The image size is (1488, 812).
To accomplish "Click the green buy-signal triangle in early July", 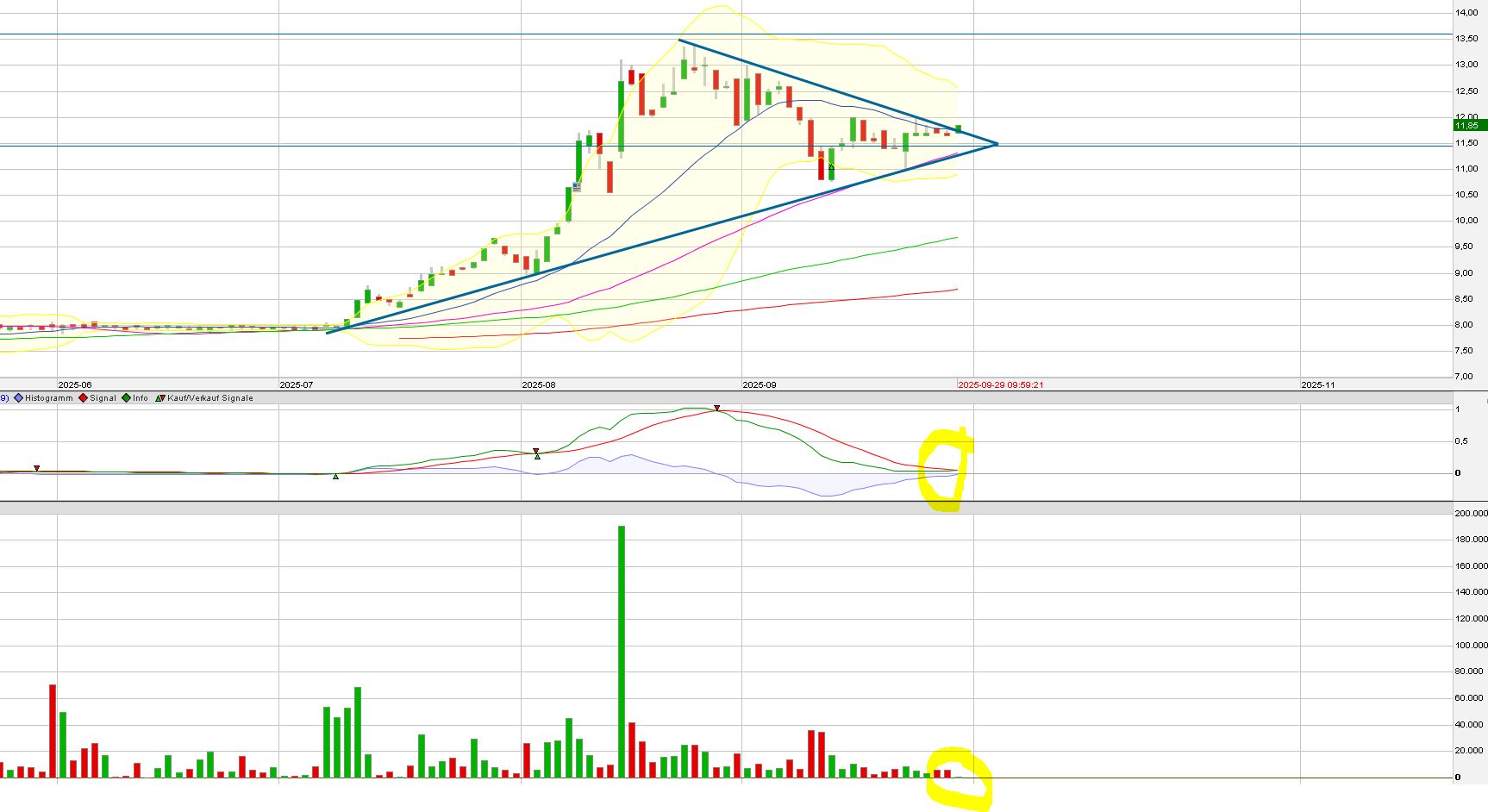I will tap(335, 476).
